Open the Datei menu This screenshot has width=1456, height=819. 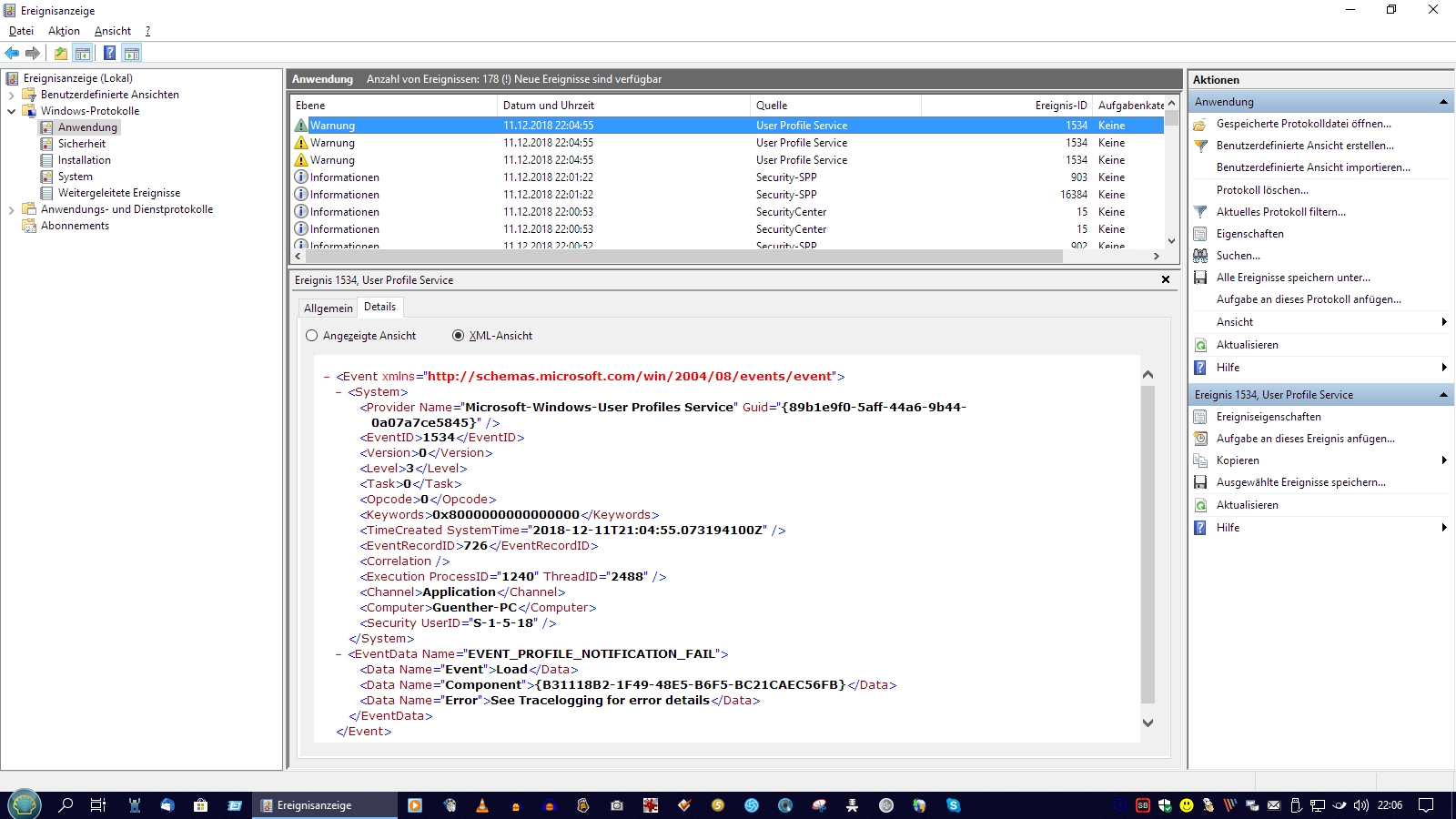pos(21,31)
